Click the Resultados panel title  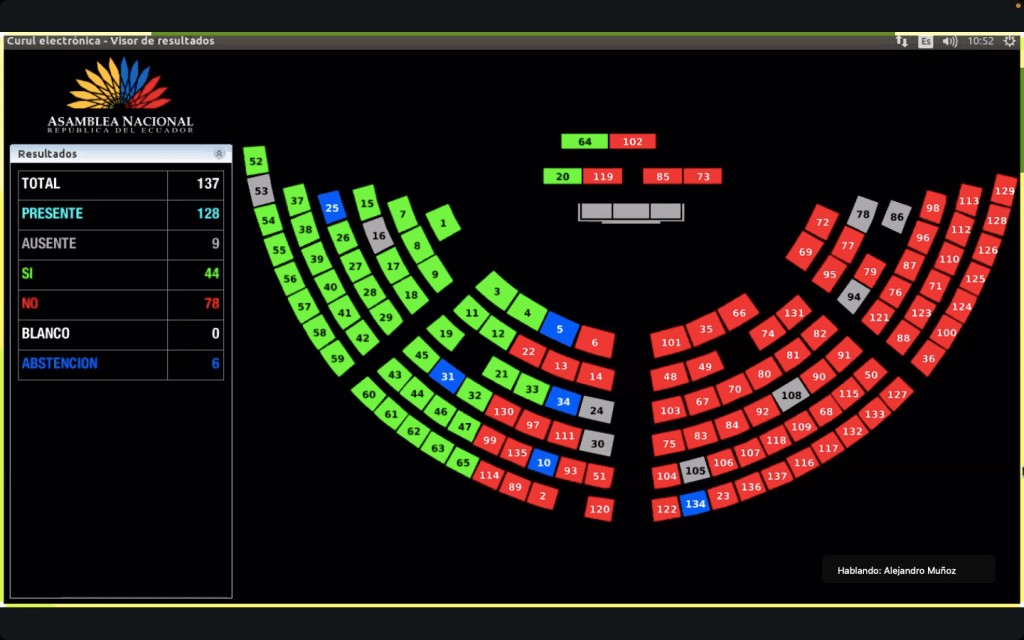pyautogui.click(x=48, y=154)
